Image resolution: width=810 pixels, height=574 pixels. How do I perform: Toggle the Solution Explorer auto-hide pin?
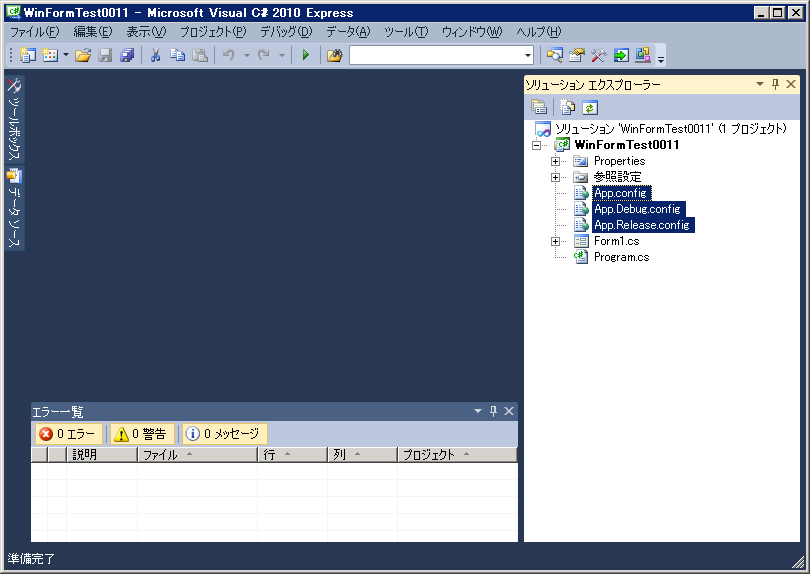[775, 84]
